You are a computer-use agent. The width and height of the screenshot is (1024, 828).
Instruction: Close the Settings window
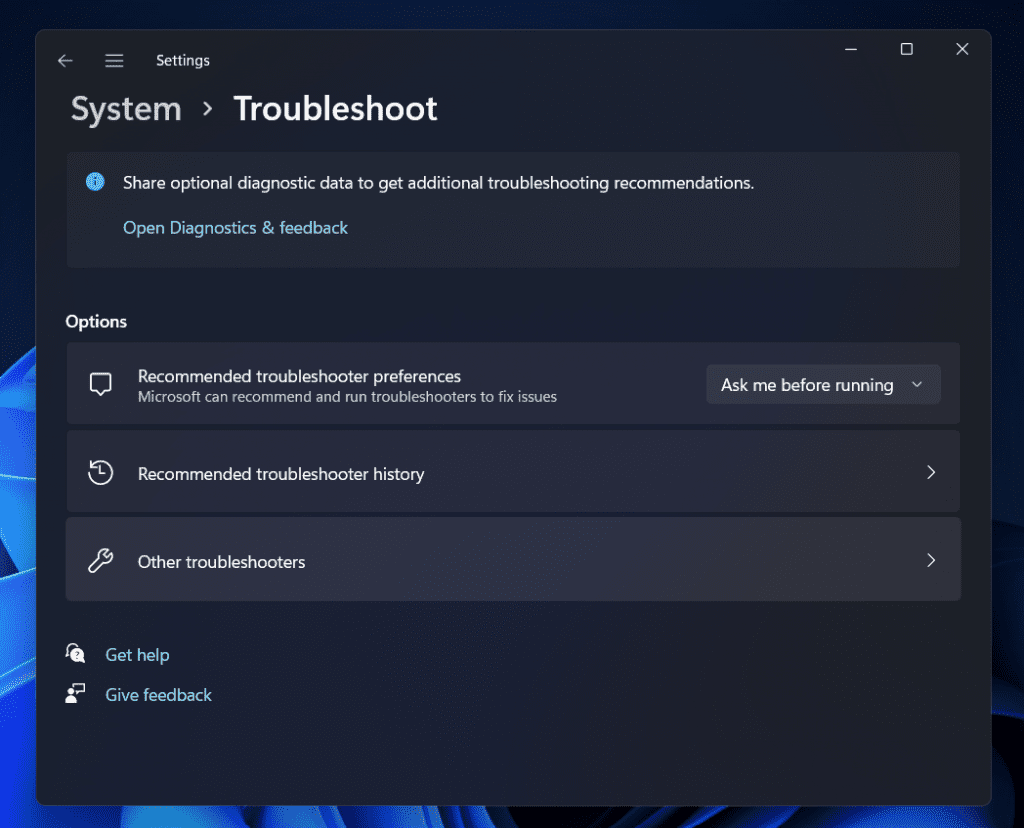(x=962, y=49)
